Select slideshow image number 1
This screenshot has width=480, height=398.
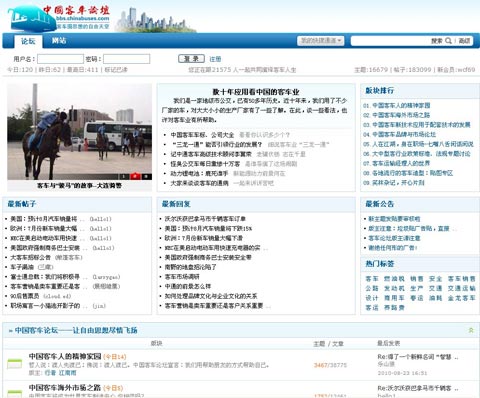click(124, 176)
